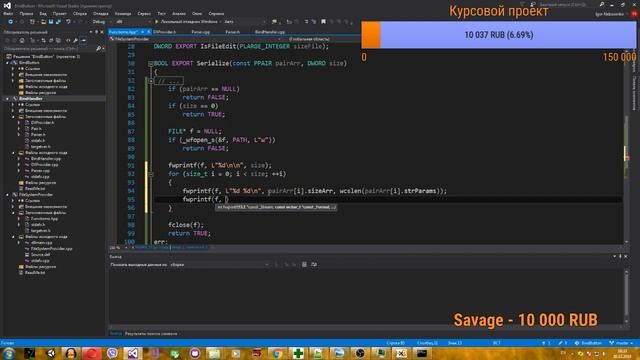Switch to the Parser.cpp editor tab

(x=200, y=32)
